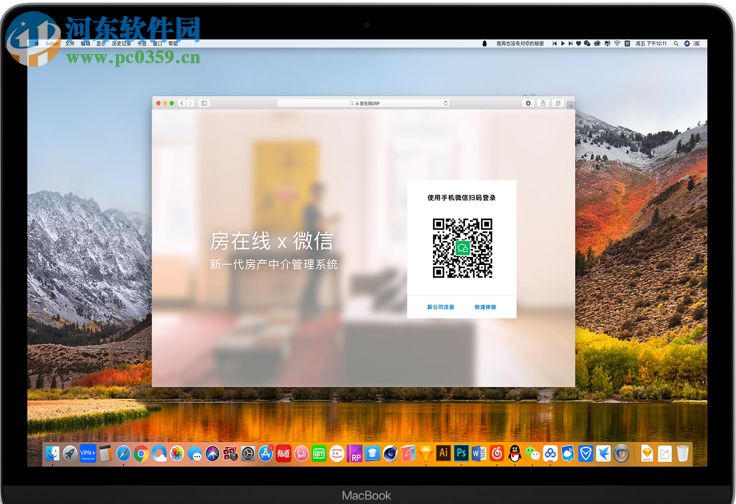Image resolution: width=736 pixels, height=504 pixels.
Task: Open Launchpad rocket icon in Dock
Action: (70, 454)
